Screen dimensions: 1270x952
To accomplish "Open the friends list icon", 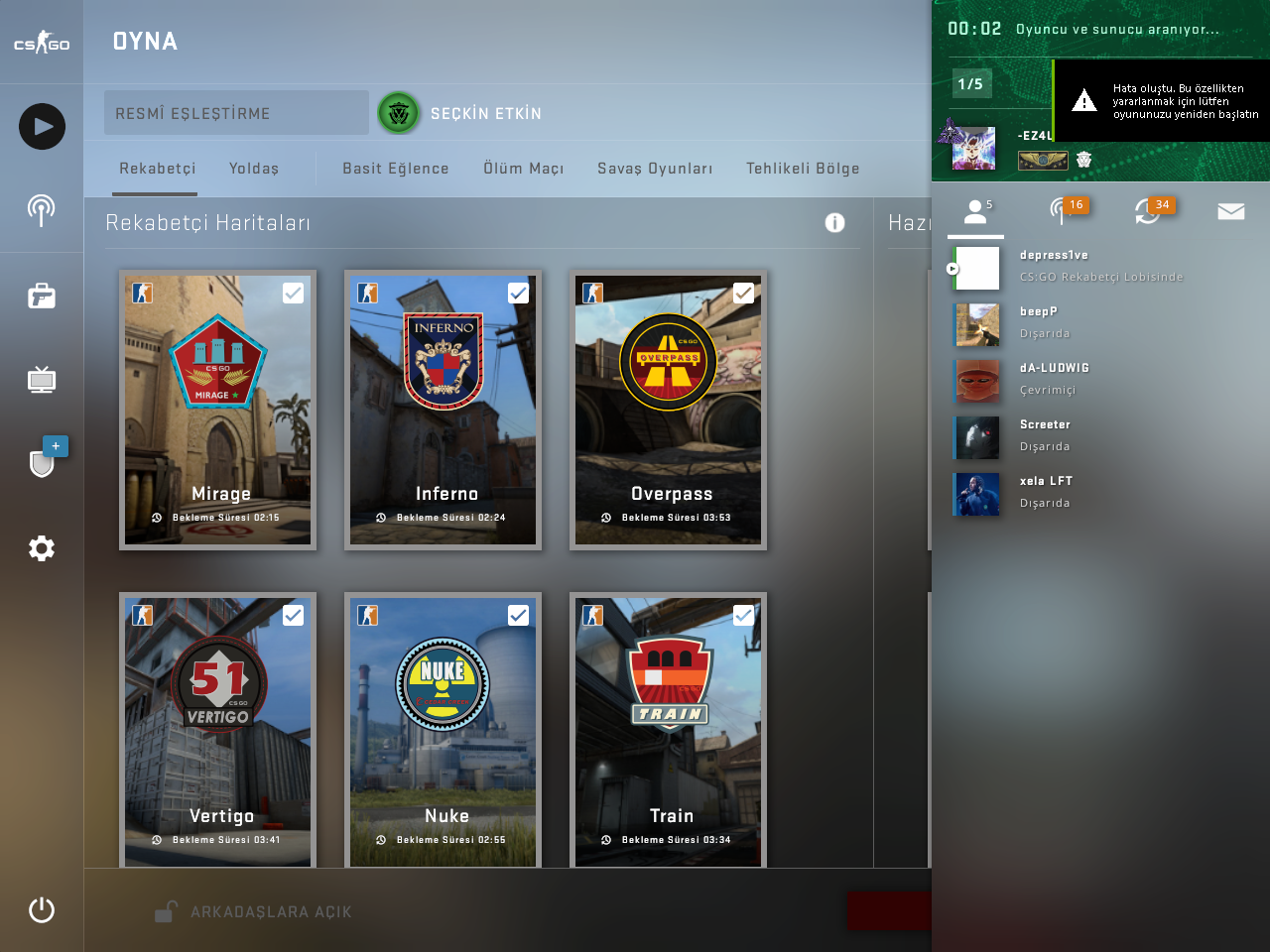I will (x=976, y=211).
